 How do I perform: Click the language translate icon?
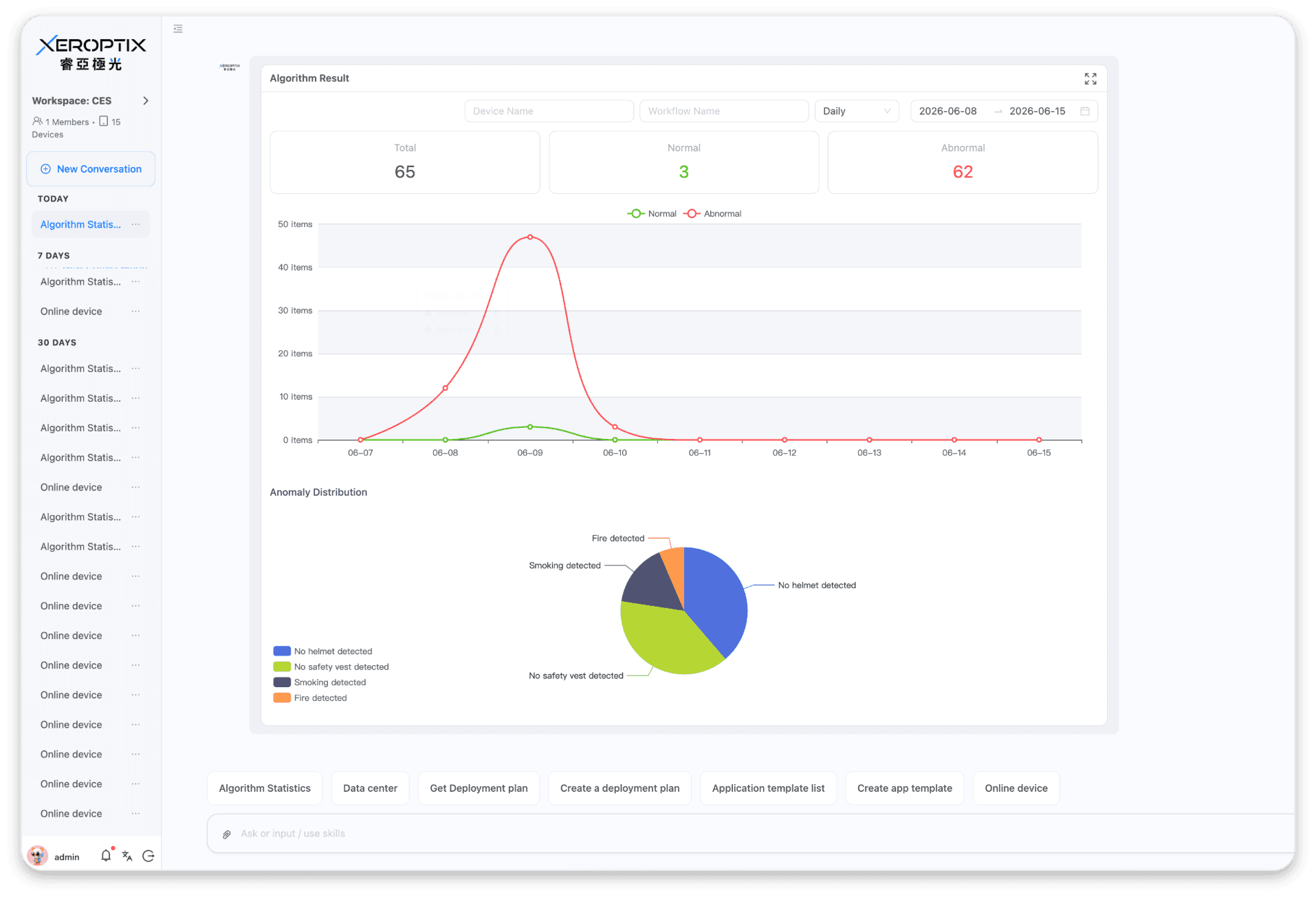(127, 856)
